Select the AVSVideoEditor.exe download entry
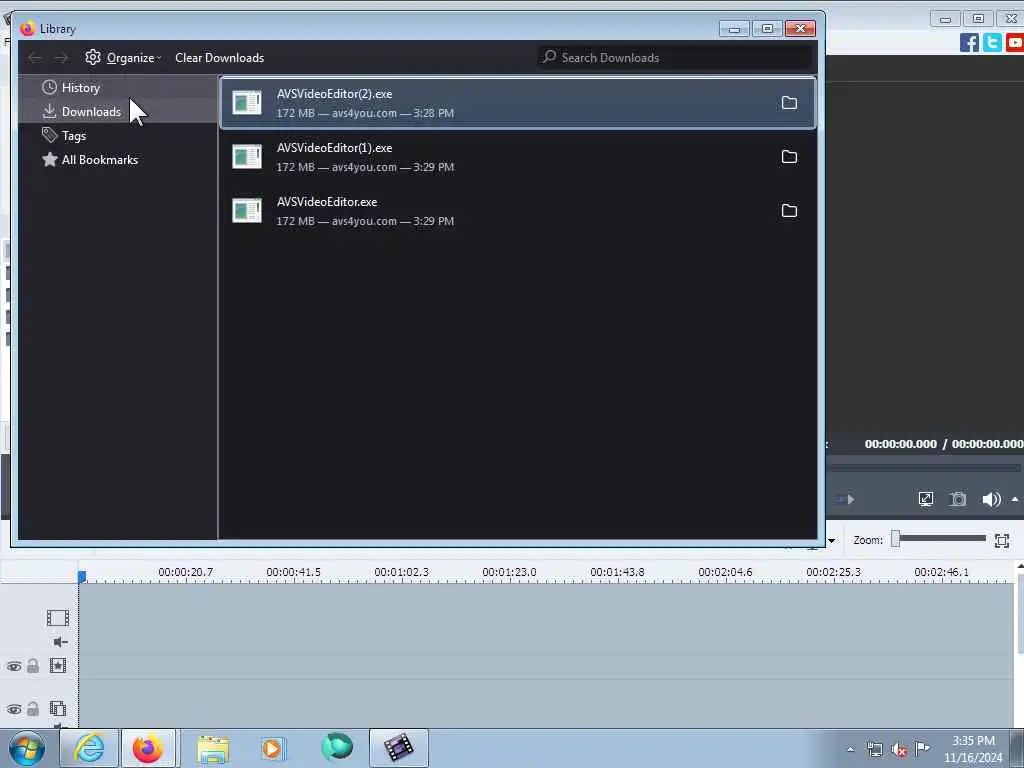Image resolution: width=1024 pixels, height=768 pixels. click(x=518, y=211)
